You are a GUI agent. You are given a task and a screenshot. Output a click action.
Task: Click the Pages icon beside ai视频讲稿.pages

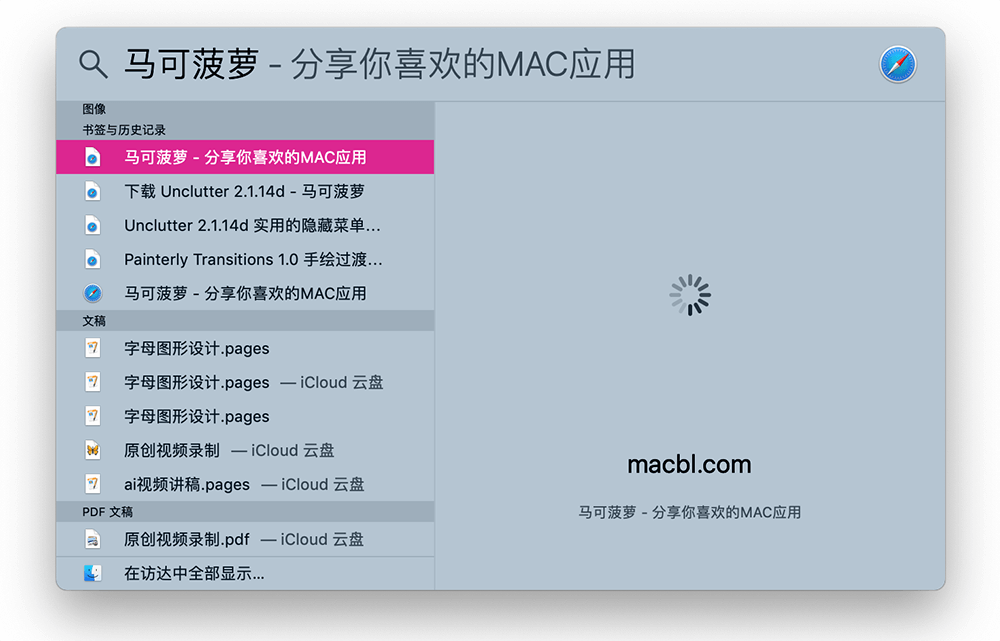(92, 484)
